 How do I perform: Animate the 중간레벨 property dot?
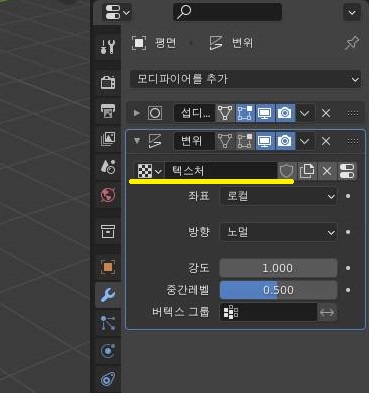348,290
